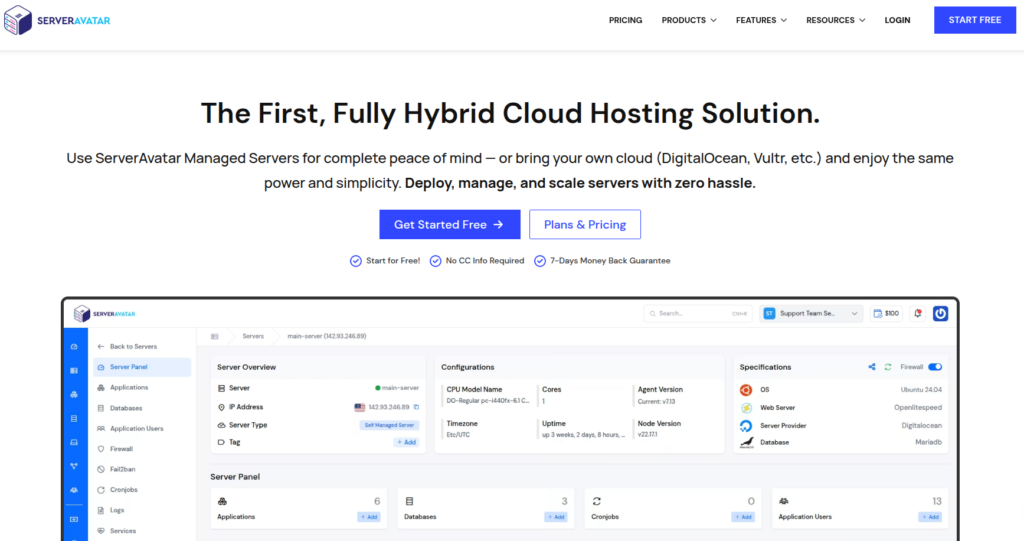Toggle the Firewall switch in Specifications
Viewport: 1024px width, 541px height.
point(935,367)
